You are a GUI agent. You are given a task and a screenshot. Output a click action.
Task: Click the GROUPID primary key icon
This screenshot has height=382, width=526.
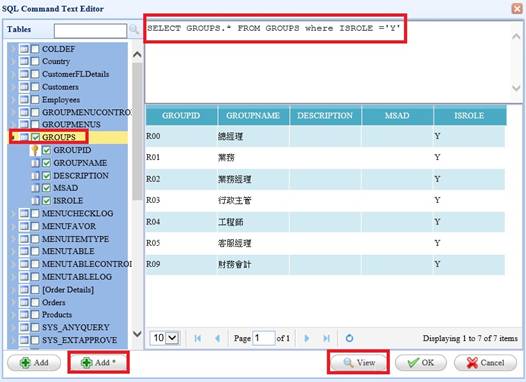coord(35,150)
